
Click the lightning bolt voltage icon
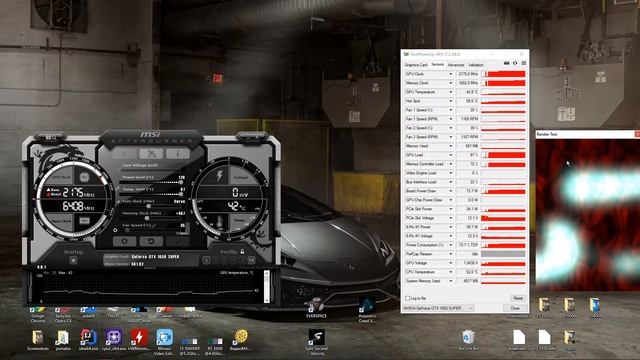220,176
